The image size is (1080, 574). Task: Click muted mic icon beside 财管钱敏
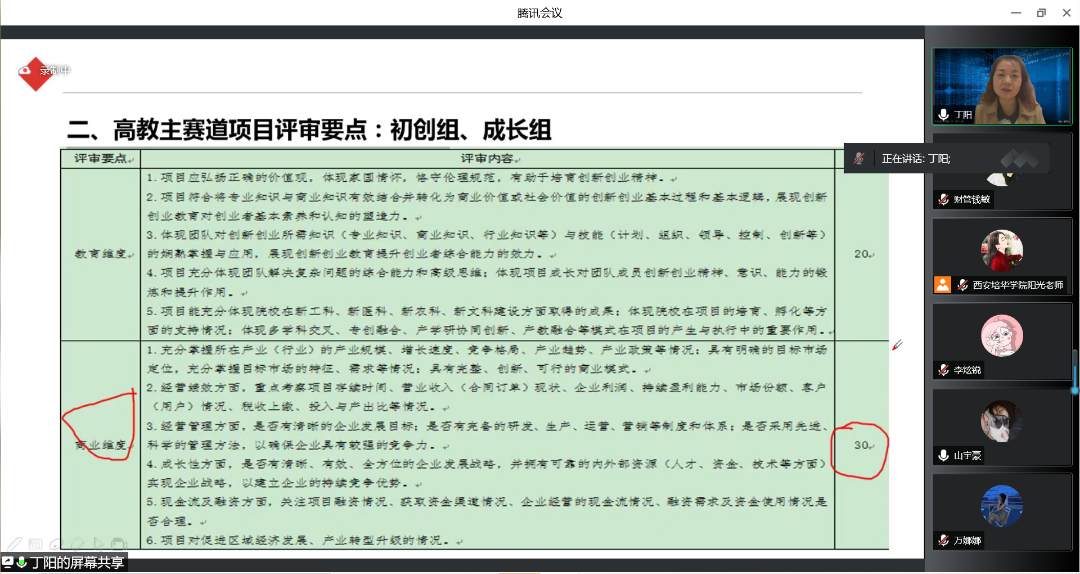[x=943, y=200]
